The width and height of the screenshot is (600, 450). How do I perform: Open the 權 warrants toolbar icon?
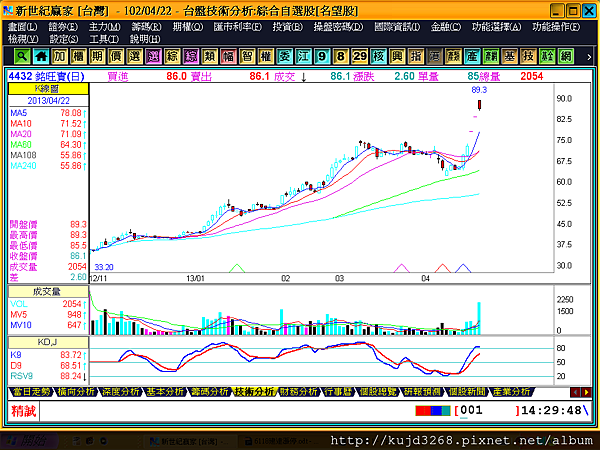pos(266,57)
